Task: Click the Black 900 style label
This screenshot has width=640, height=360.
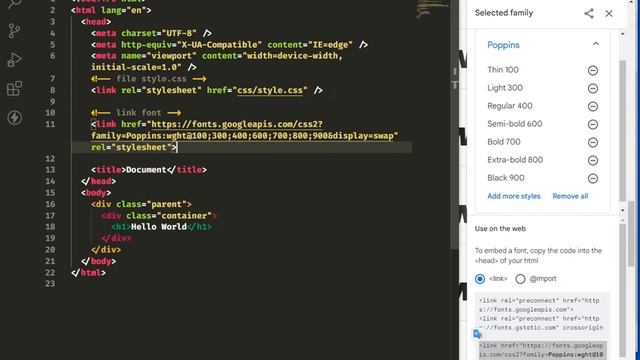Action: point(506,178)
